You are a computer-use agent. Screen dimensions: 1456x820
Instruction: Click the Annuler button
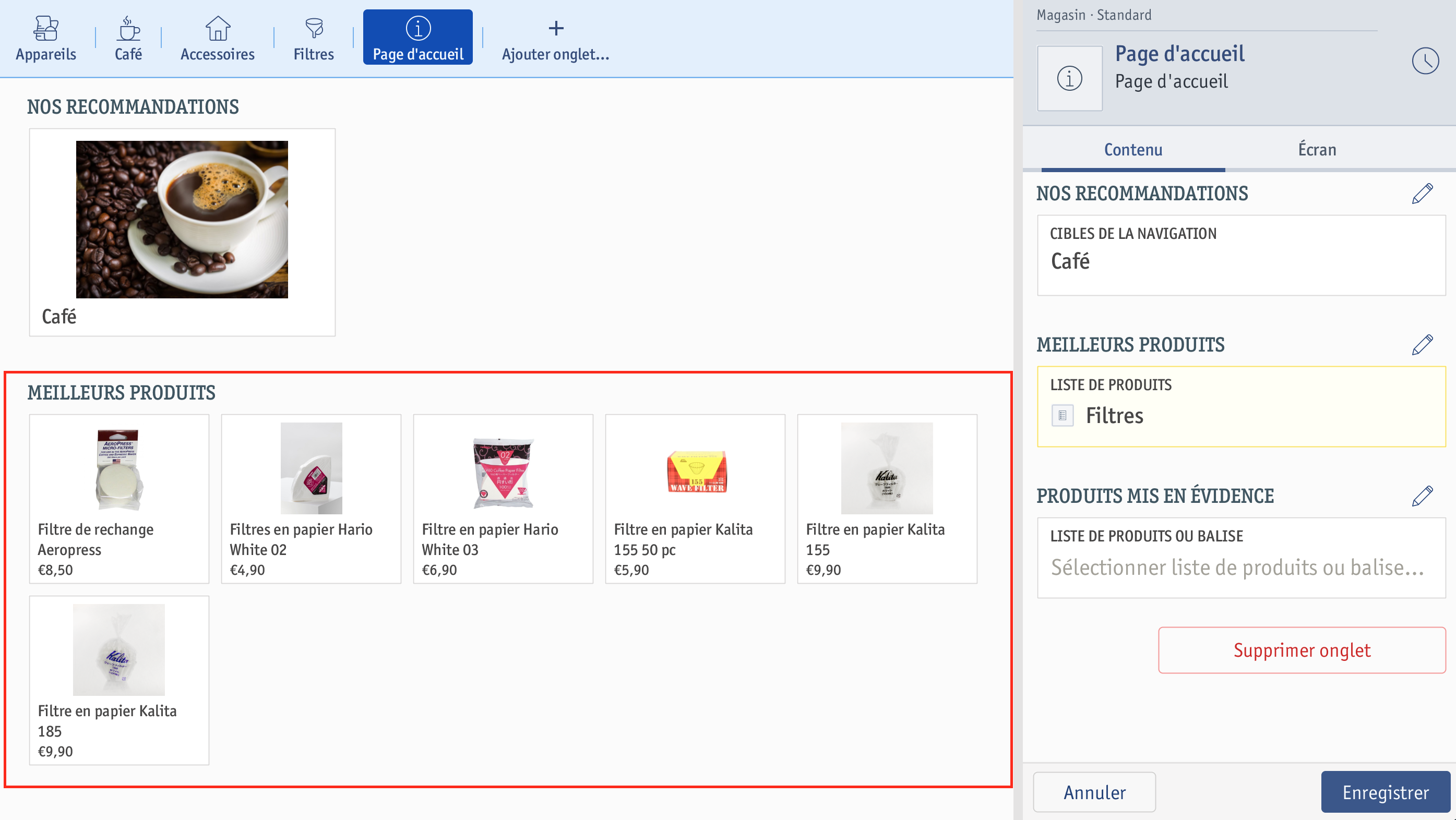(1094, 792)
